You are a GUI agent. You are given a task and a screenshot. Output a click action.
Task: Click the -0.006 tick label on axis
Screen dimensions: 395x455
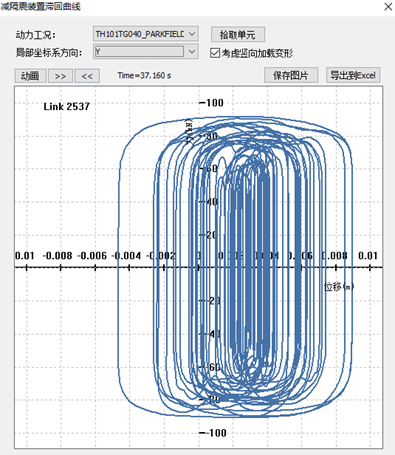(92, 256)
